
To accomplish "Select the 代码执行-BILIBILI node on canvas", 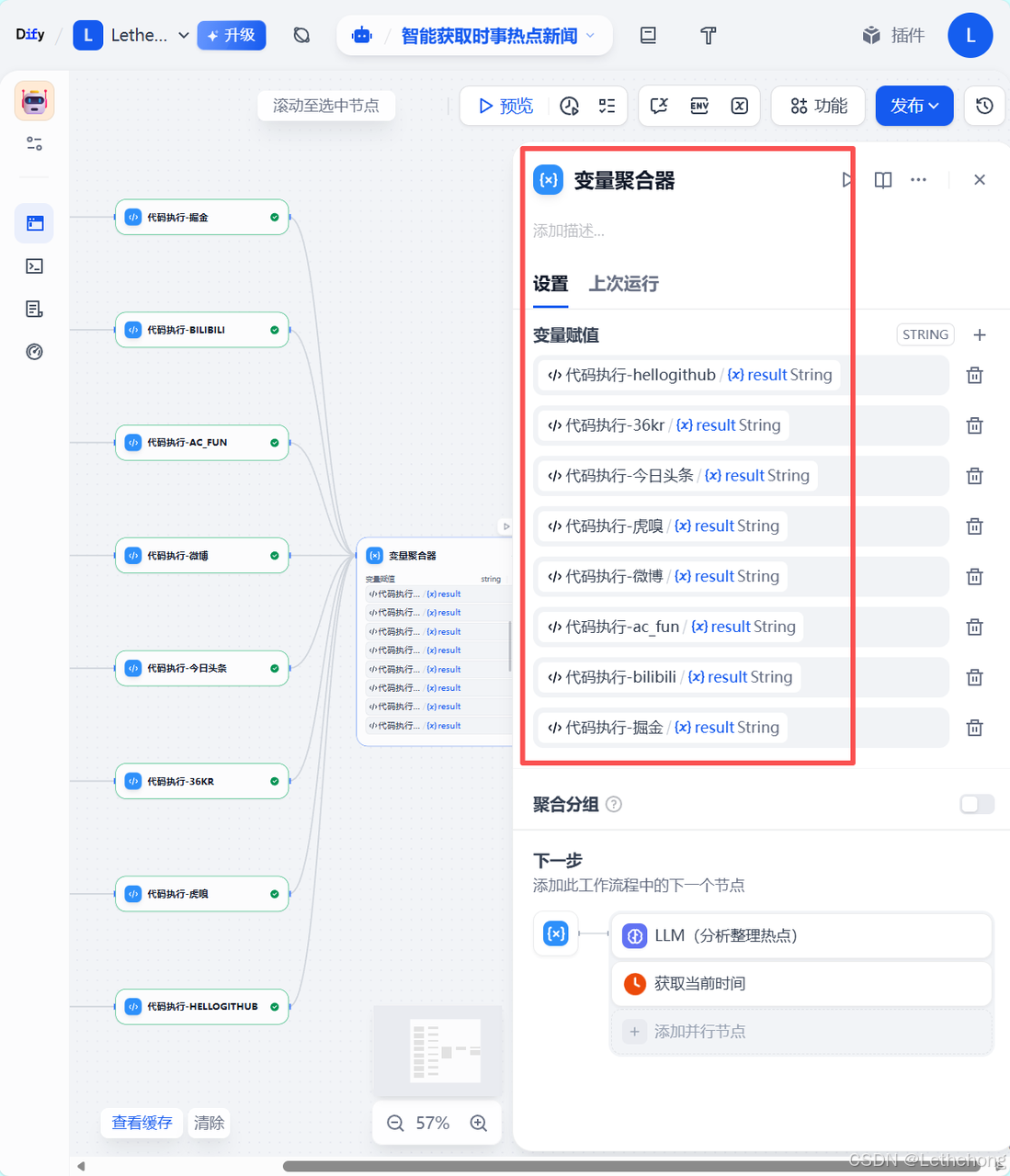I will click(x=202, y=330).
